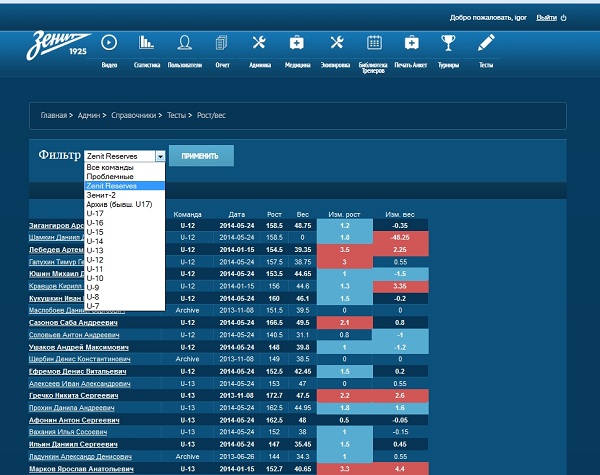The height and width of the screenshot is (475, 600).
Task: Open player Соловьев Антон Андреевич
Action: pyautogui.click(x=74, y=335)
